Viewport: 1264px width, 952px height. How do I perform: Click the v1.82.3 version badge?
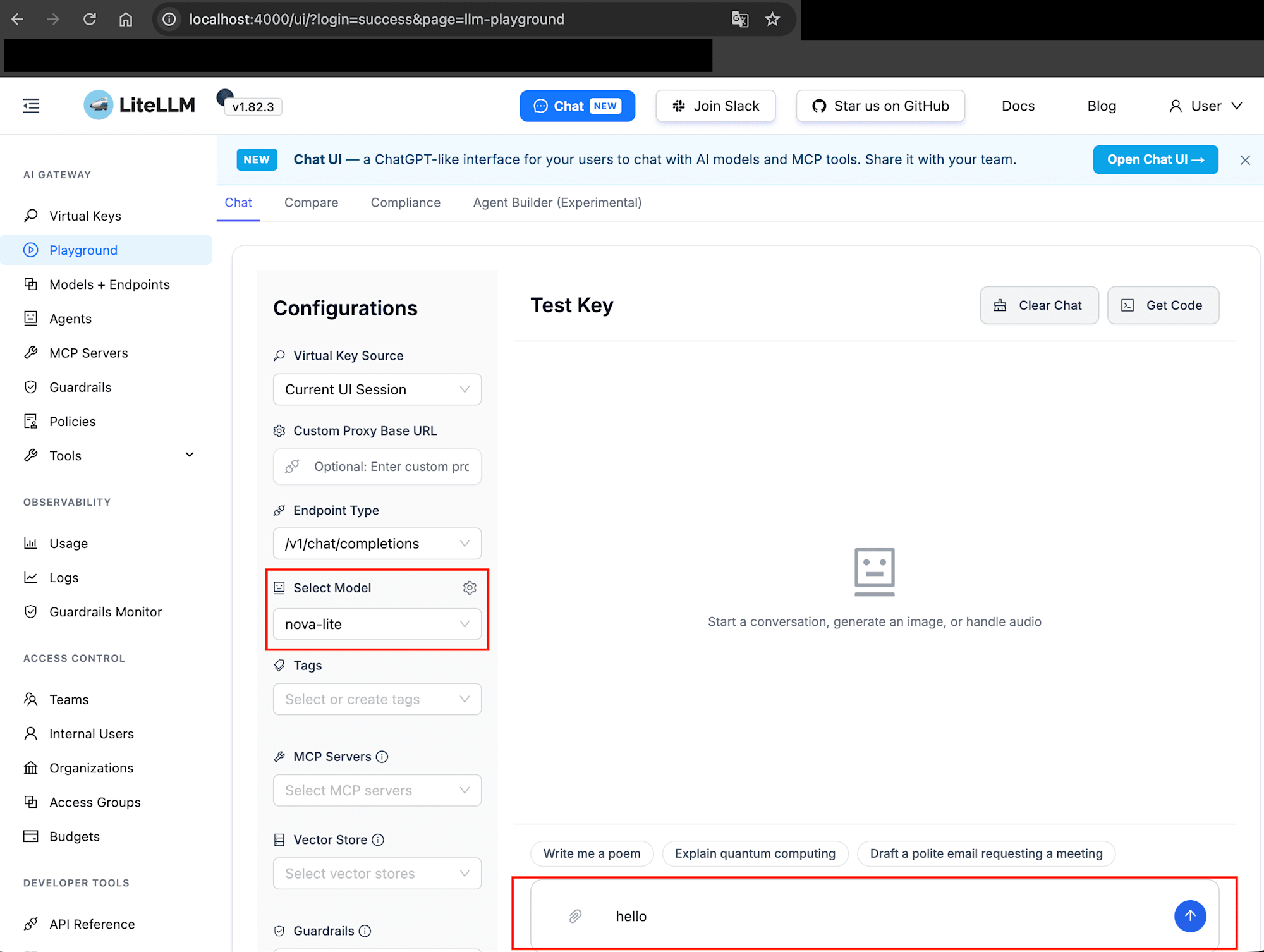(x=253, y=107)
